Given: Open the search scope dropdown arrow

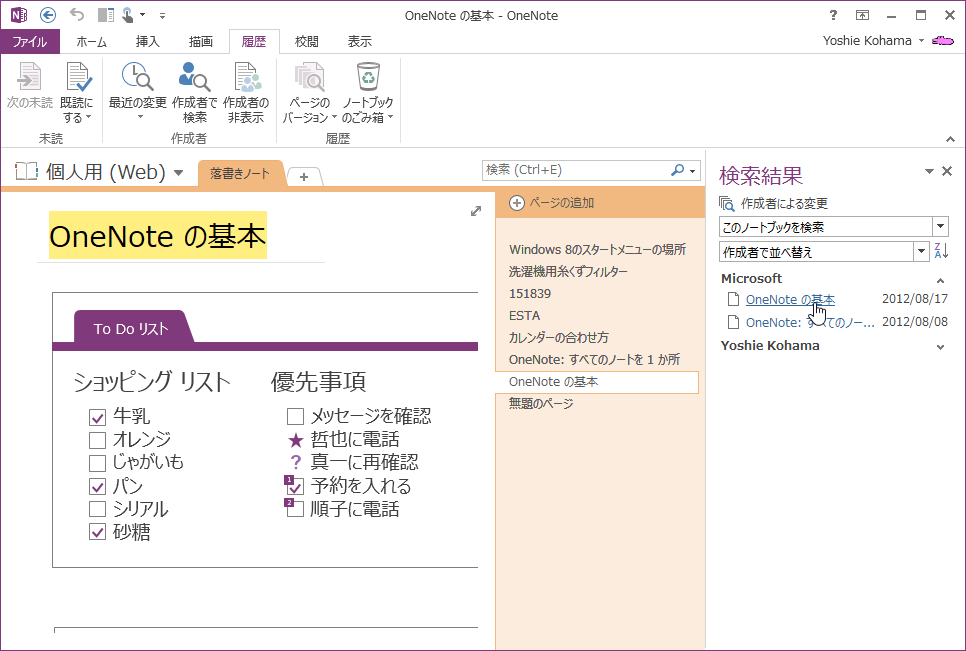Looking at the screenshot, I should click(x=693, y=171).
